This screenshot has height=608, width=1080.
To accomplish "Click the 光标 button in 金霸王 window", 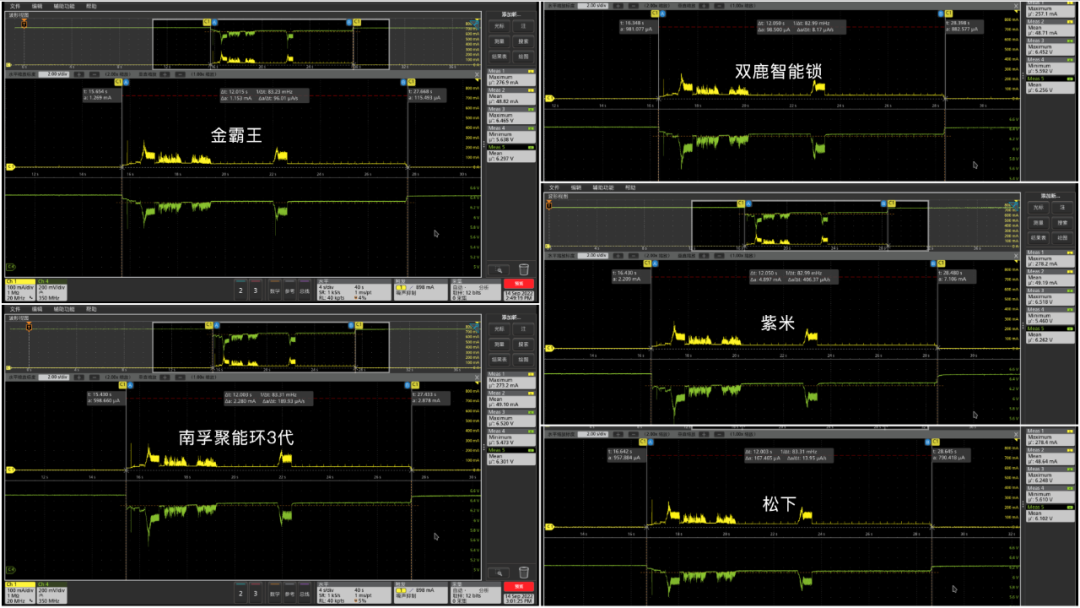I will coord(499,26).
